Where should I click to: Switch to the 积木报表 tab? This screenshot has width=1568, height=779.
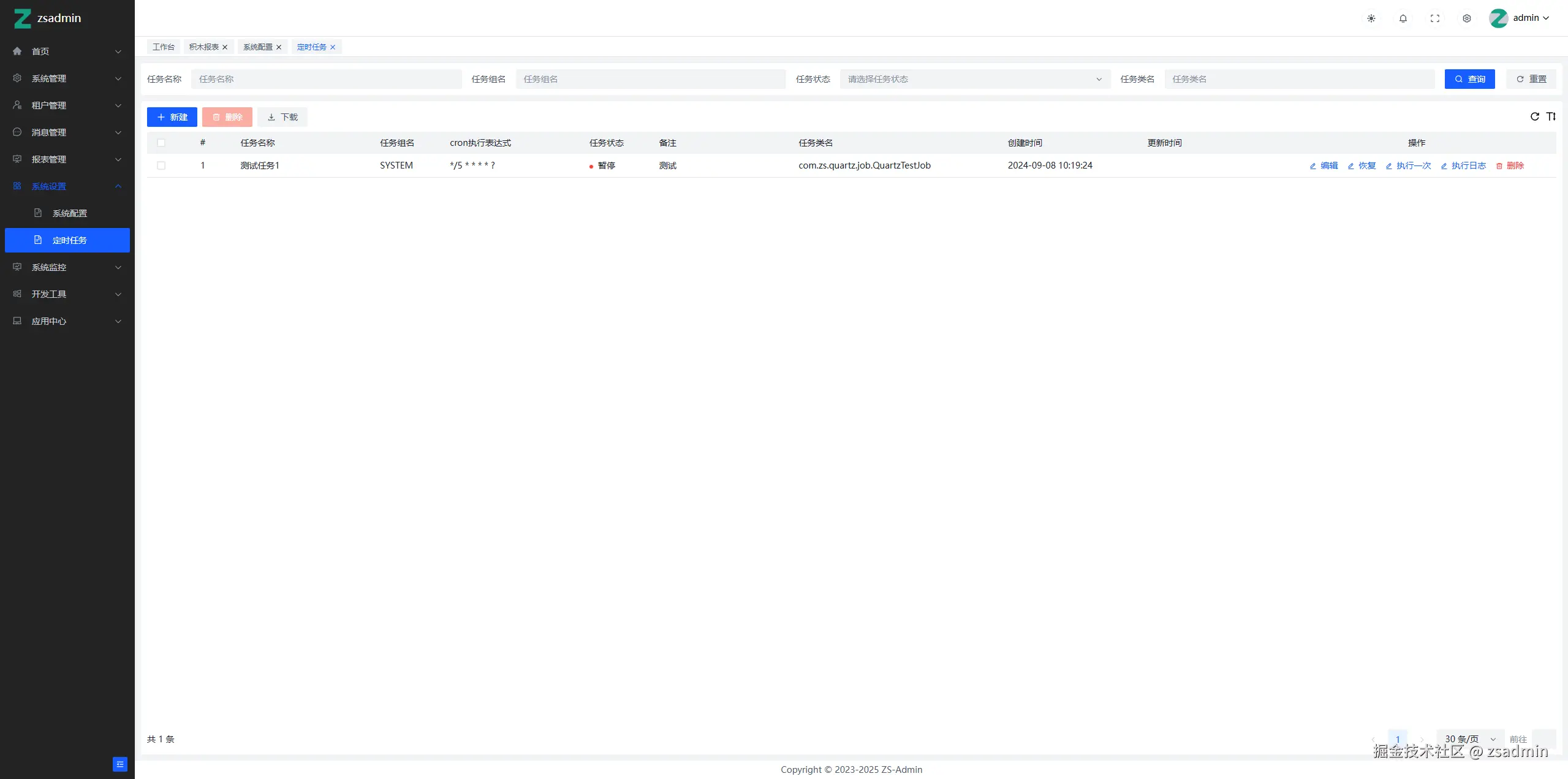point(203,47)
